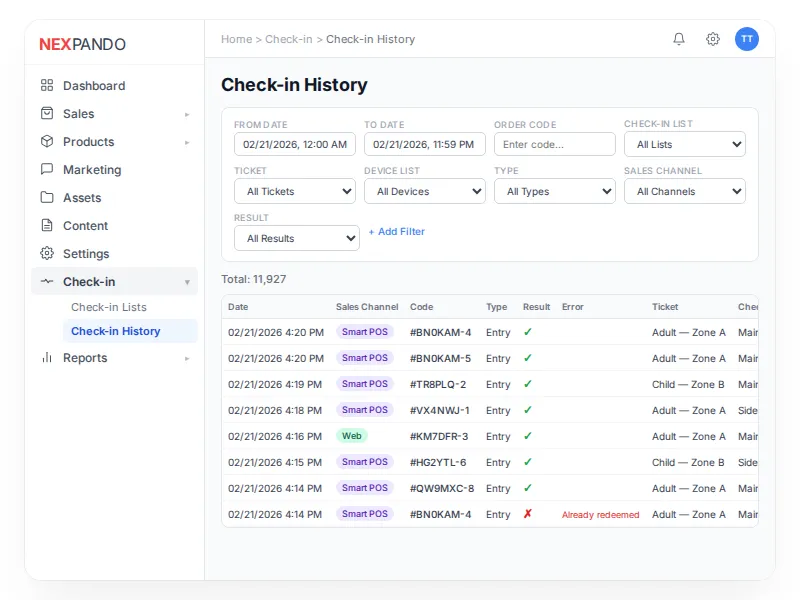
Task: Open the All Tickets dropdown
Action: pyautogui.click(x=295, y=191)
